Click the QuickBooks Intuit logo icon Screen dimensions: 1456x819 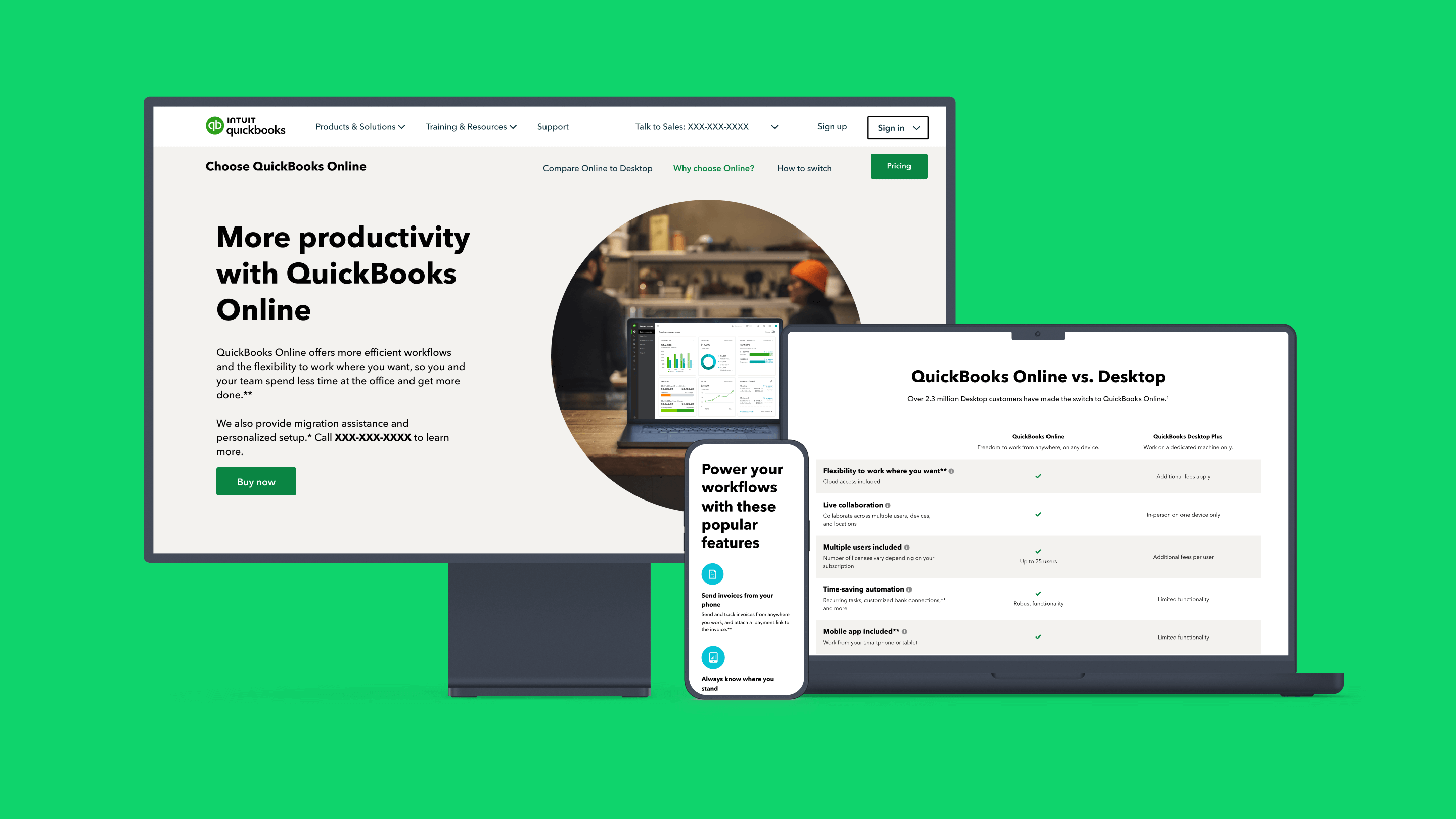pos(215,126)
